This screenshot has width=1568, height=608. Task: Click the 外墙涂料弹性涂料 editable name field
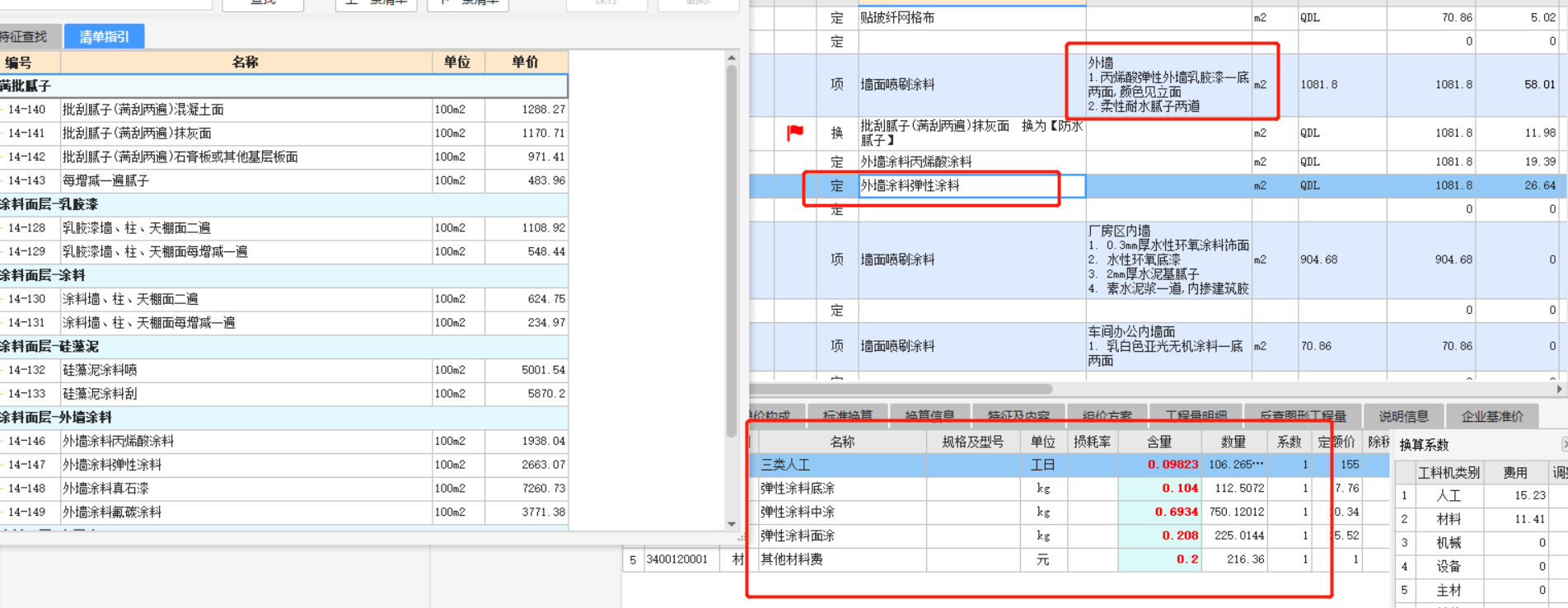(x=971, y=186)
